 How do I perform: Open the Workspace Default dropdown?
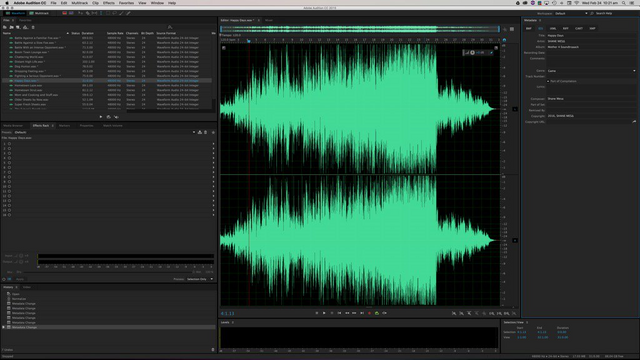click(x=571, y=13)
